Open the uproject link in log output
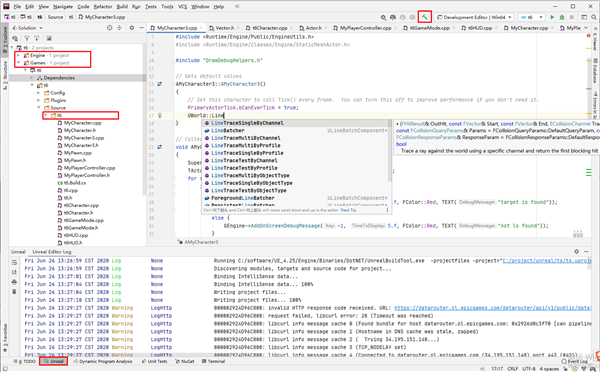The height and width of the screenshot is (372, 600). click(x=547, y=261)
